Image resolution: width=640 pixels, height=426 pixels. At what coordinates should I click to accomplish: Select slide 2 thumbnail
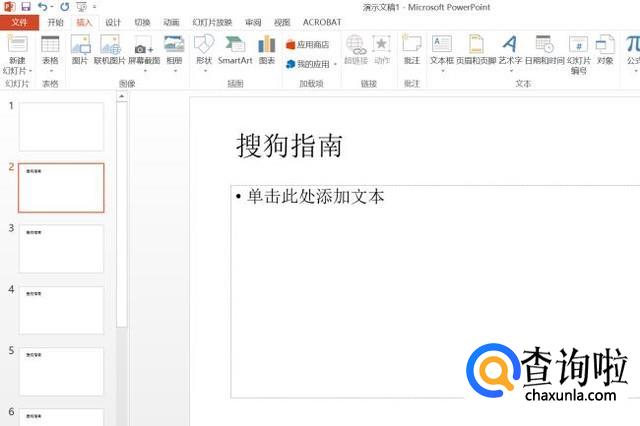[x=61, y=188]
